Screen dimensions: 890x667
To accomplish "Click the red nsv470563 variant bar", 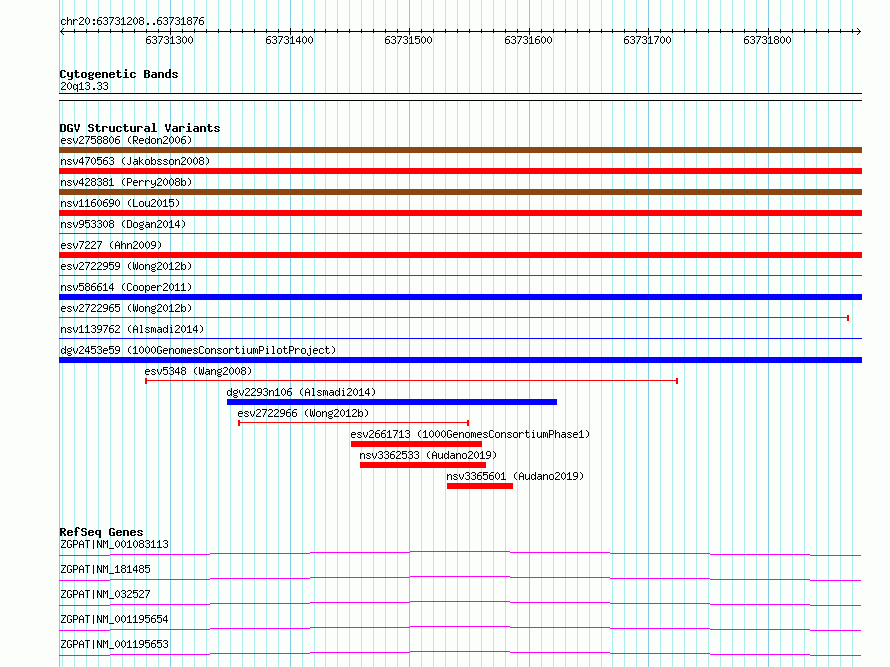I will point(460,171).
